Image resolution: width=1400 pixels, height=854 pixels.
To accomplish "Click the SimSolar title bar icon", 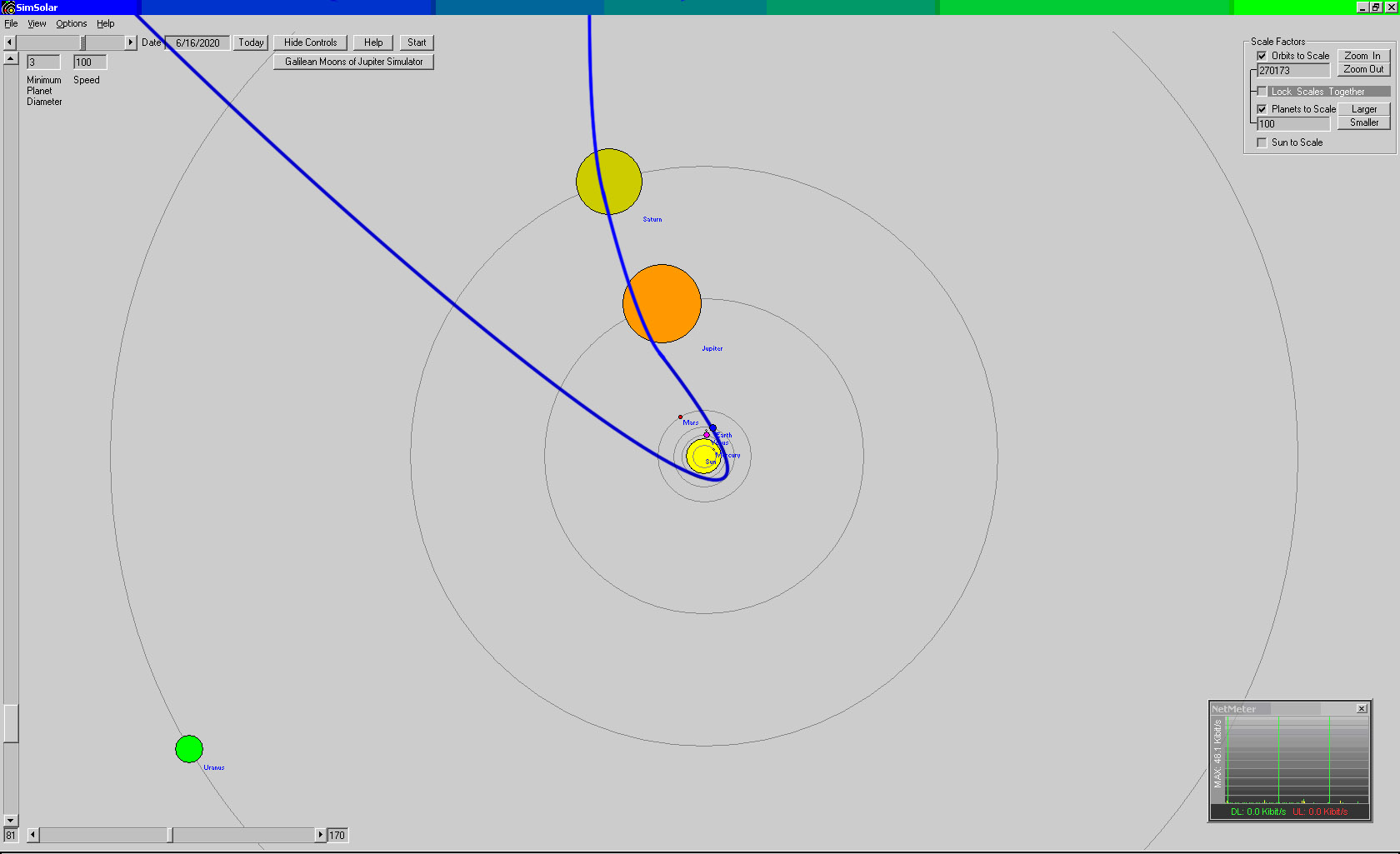I will coord(8,7).
